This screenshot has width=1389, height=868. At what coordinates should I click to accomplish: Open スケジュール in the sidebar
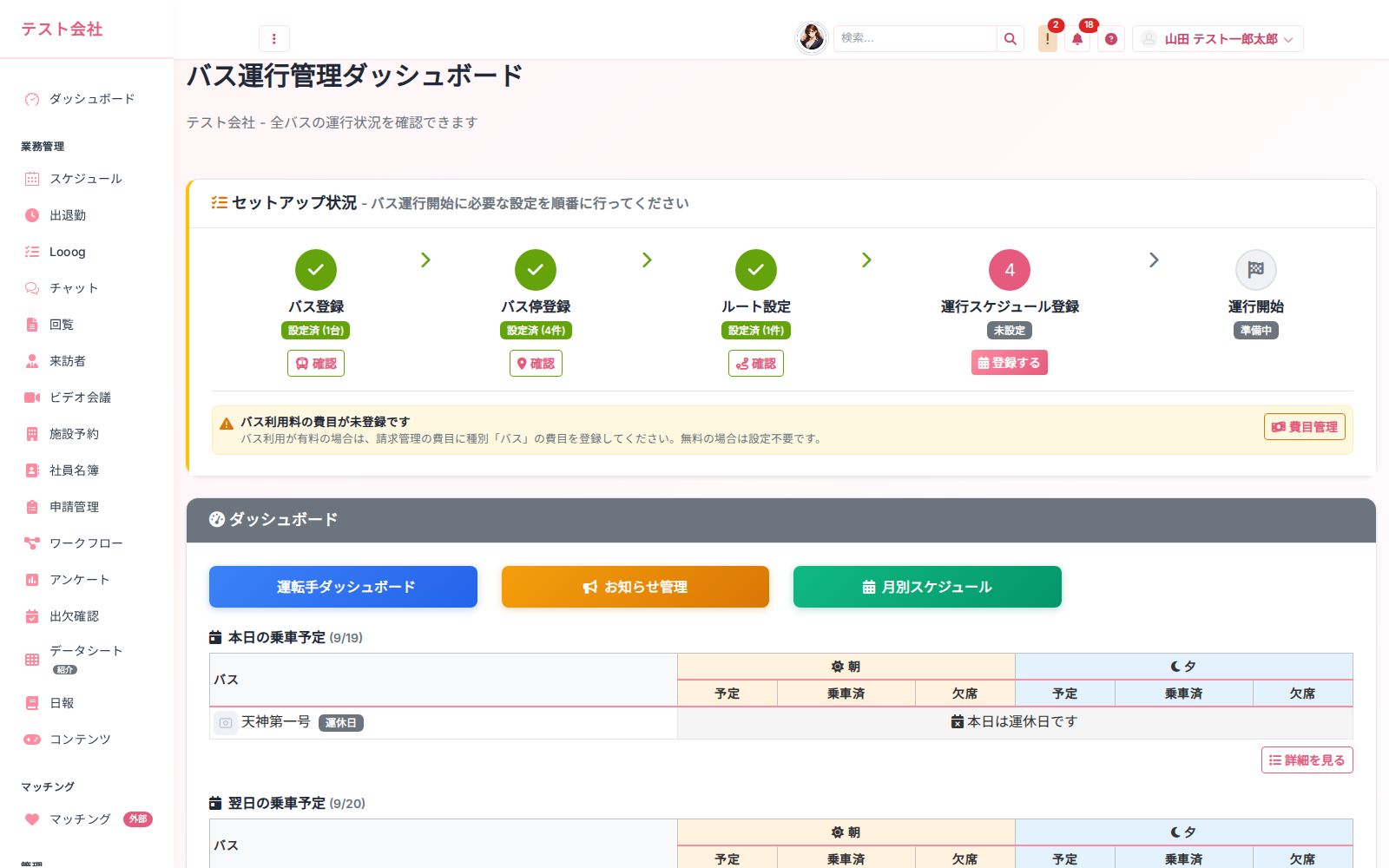87,179
